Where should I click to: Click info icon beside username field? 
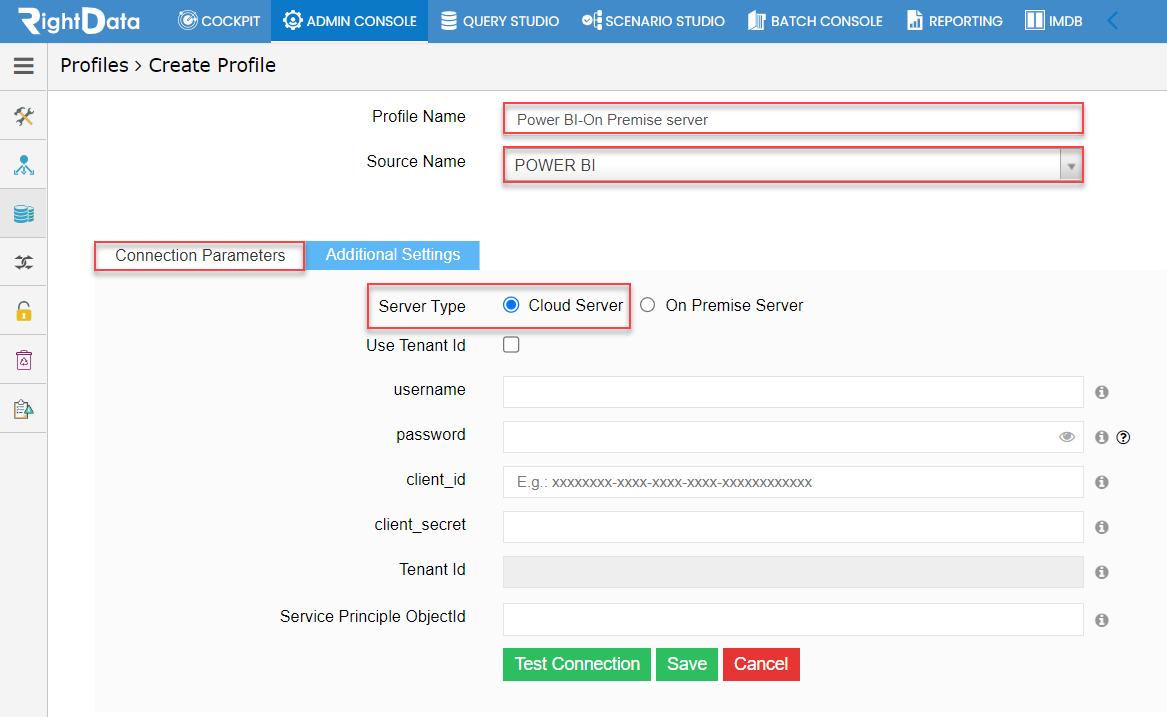click(1102, 392)
